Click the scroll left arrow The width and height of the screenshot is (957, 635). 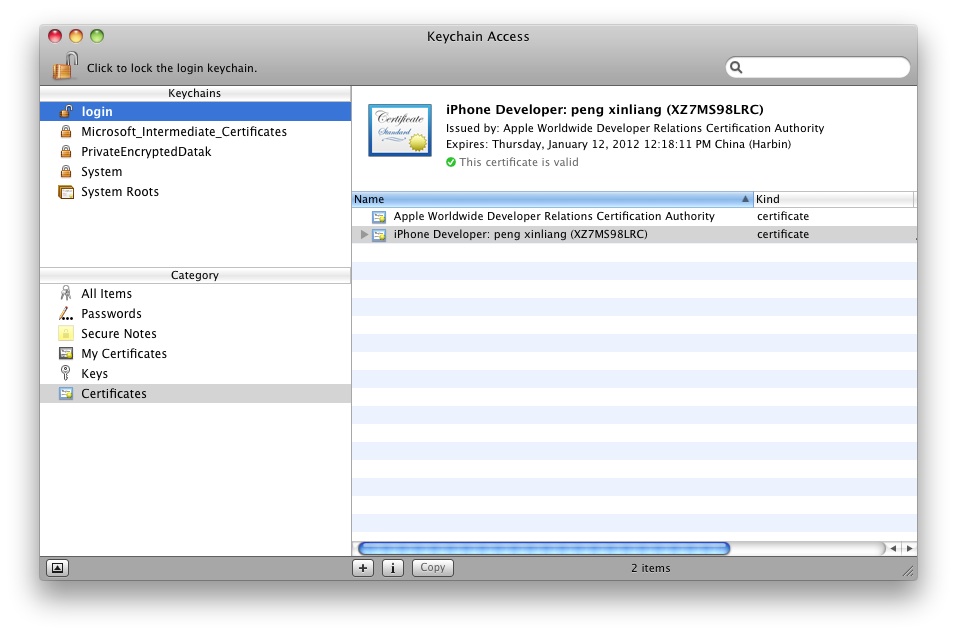point(893,548)
